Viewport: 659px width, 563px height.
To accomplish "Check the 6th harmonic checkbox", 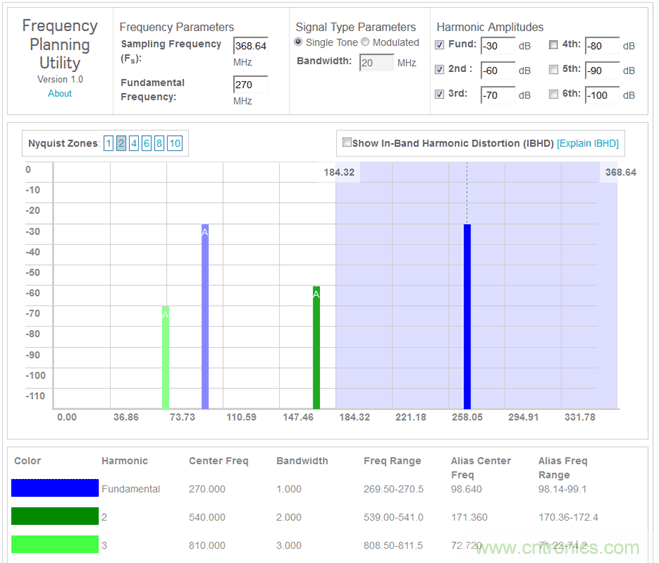I will (554, 94).
